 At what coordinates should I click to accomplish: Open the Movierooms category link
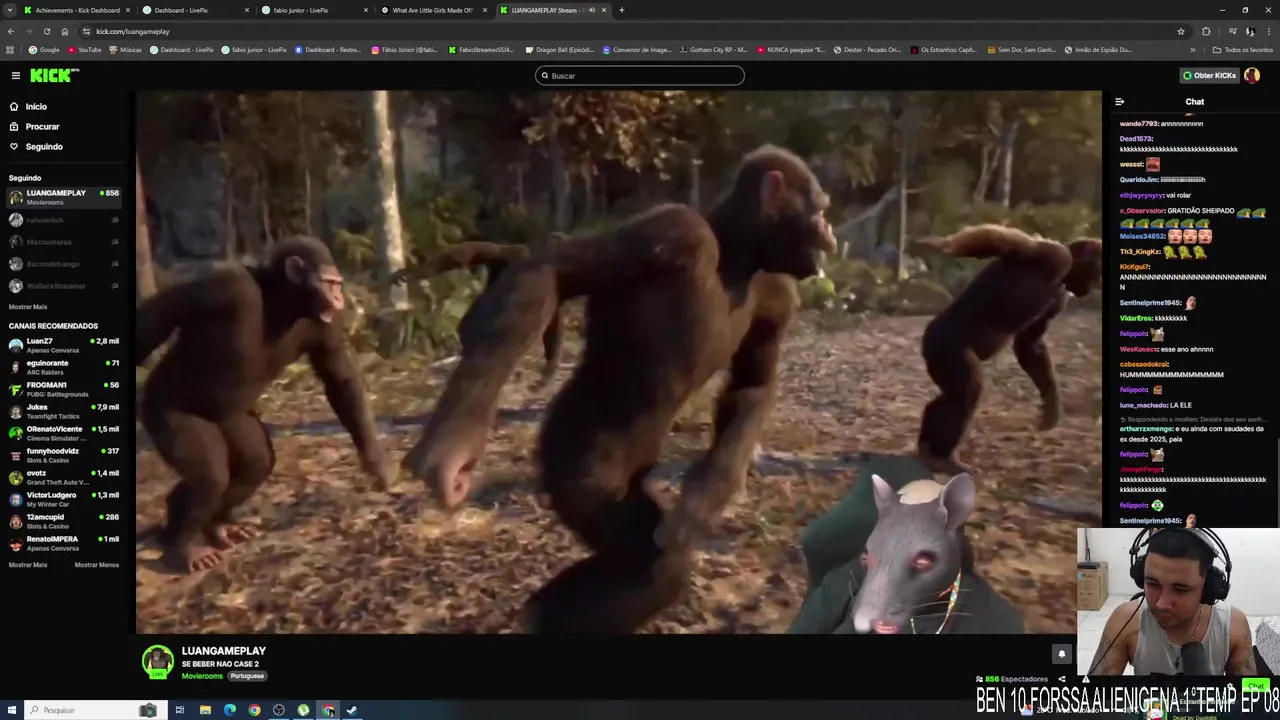point(202,676)
